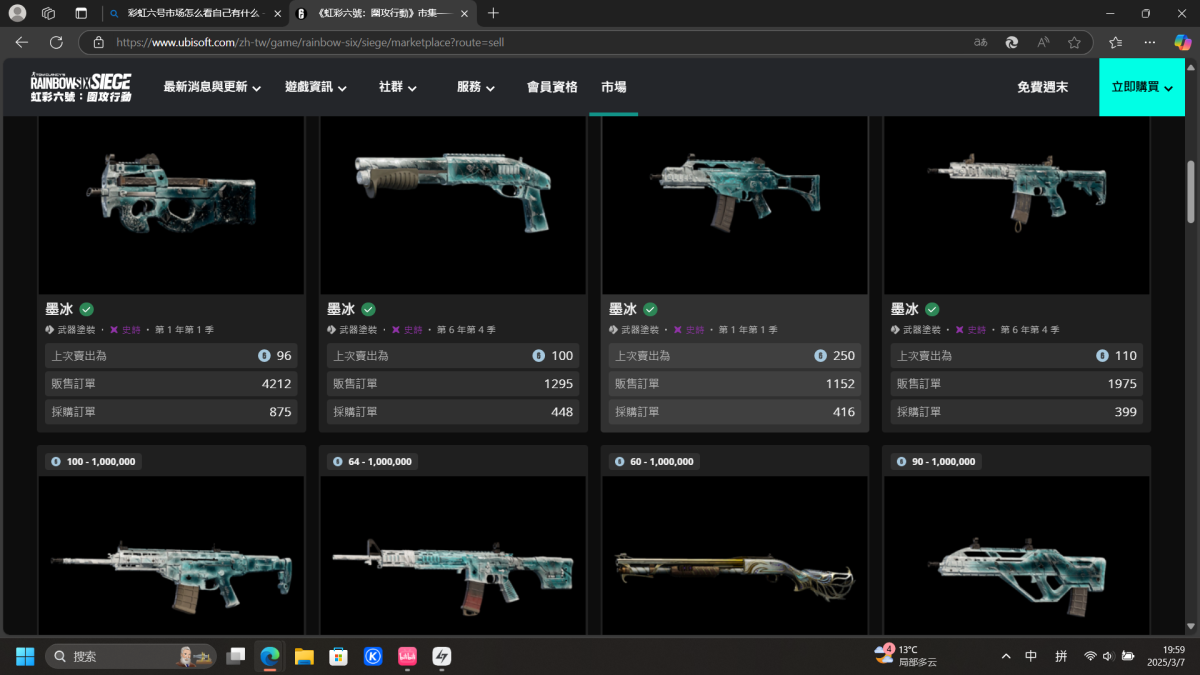Screen dimensions: 1200x675
Task: Reload the page with the refresh icon
Action: pos(56,42)
